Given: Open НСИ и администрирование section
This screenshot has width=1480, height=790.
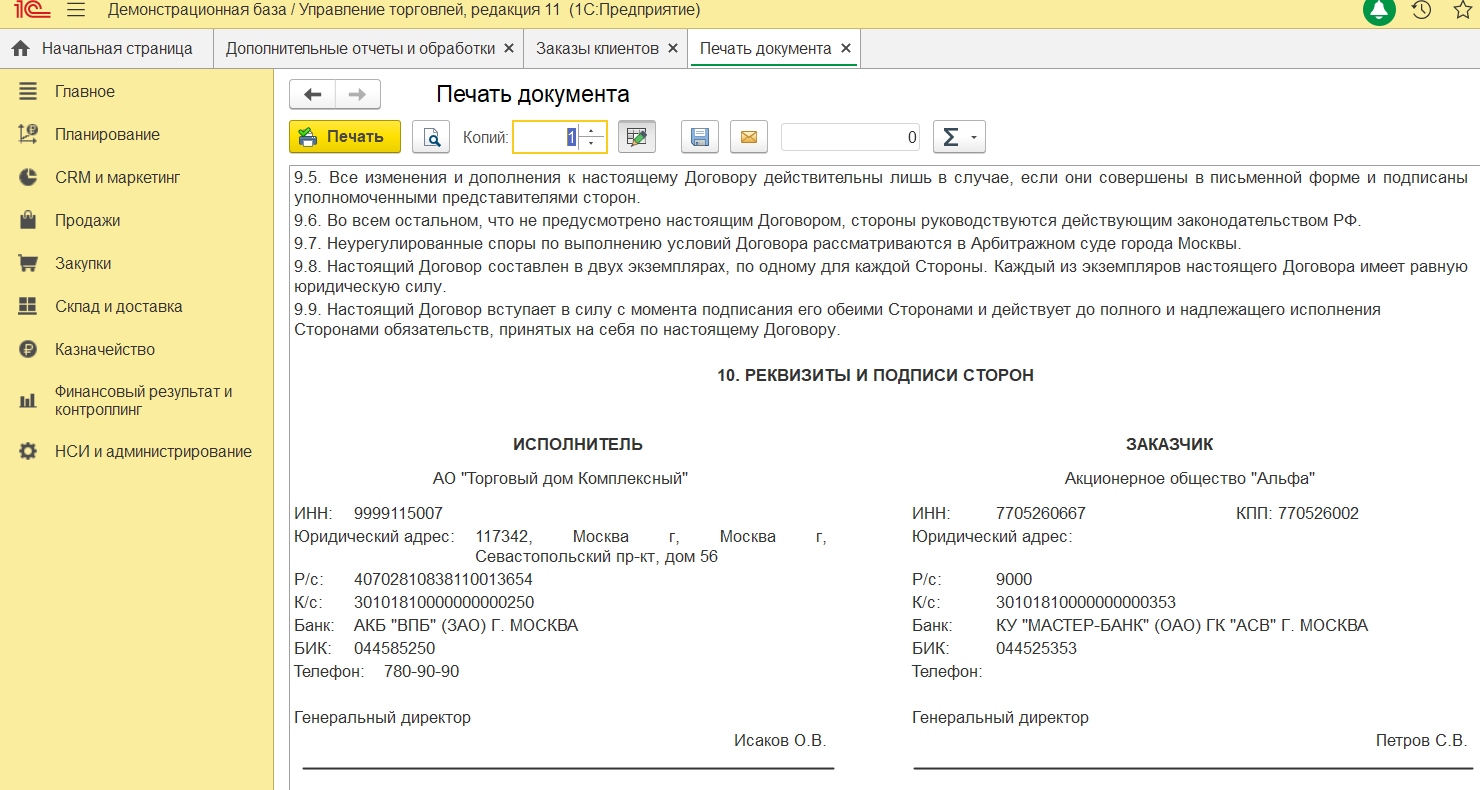Looking at the screenshot, I should tap(153, 451).
